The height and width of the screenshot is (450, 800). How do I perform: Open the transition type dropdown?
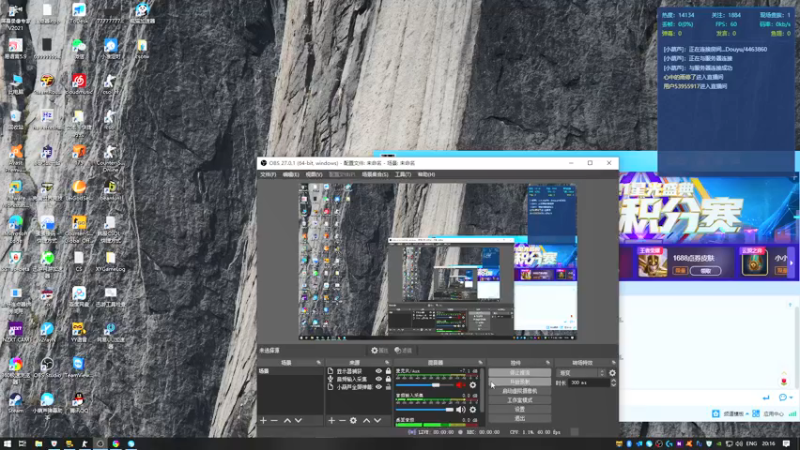(581, 373)
